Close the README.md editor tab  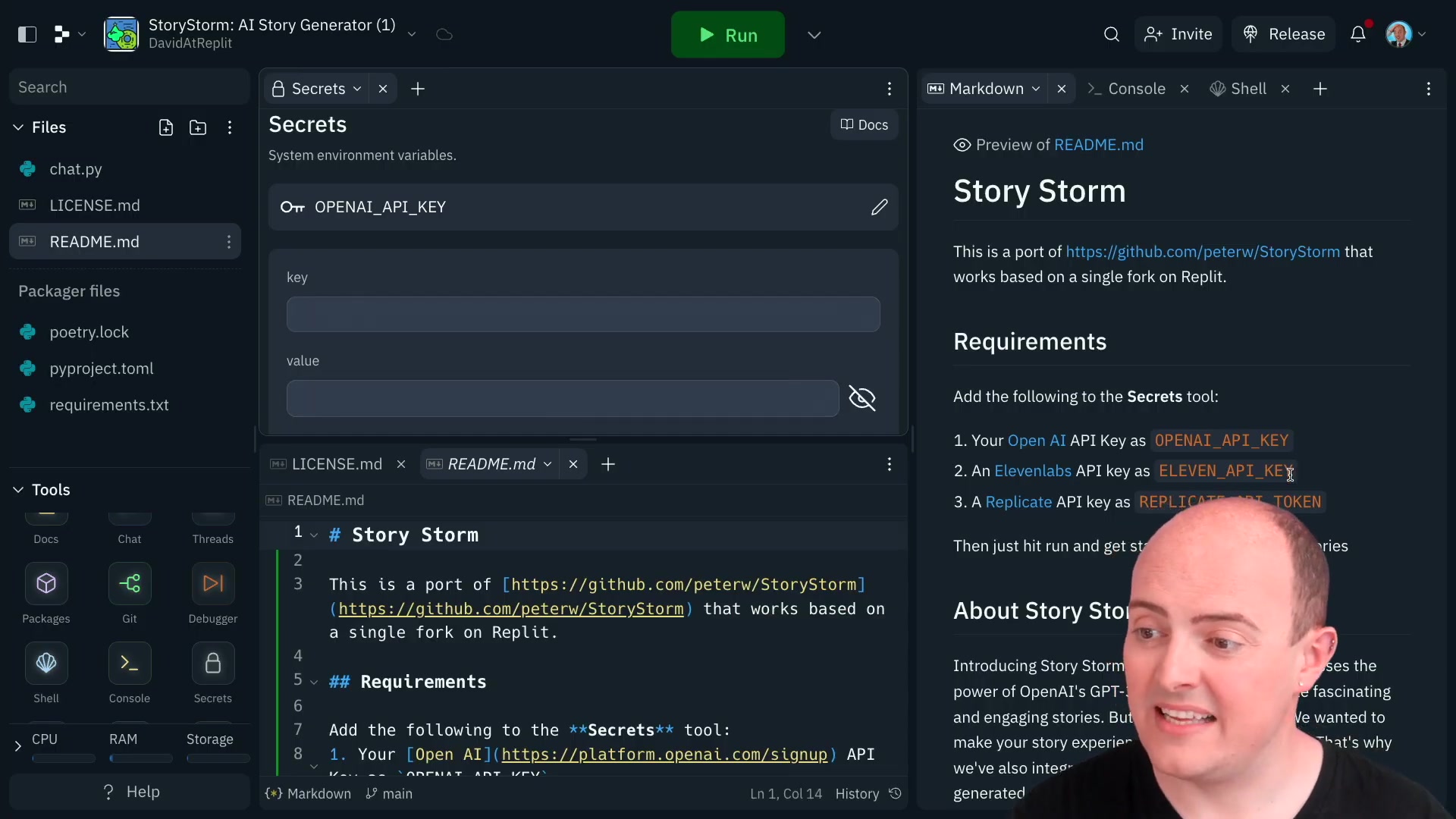coord(573,464)
